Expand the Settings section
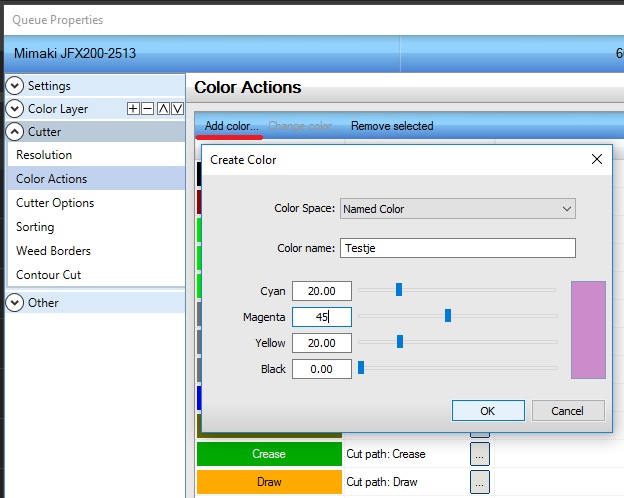The width and height of the screenshot is (624, 498). coord(15,86)
